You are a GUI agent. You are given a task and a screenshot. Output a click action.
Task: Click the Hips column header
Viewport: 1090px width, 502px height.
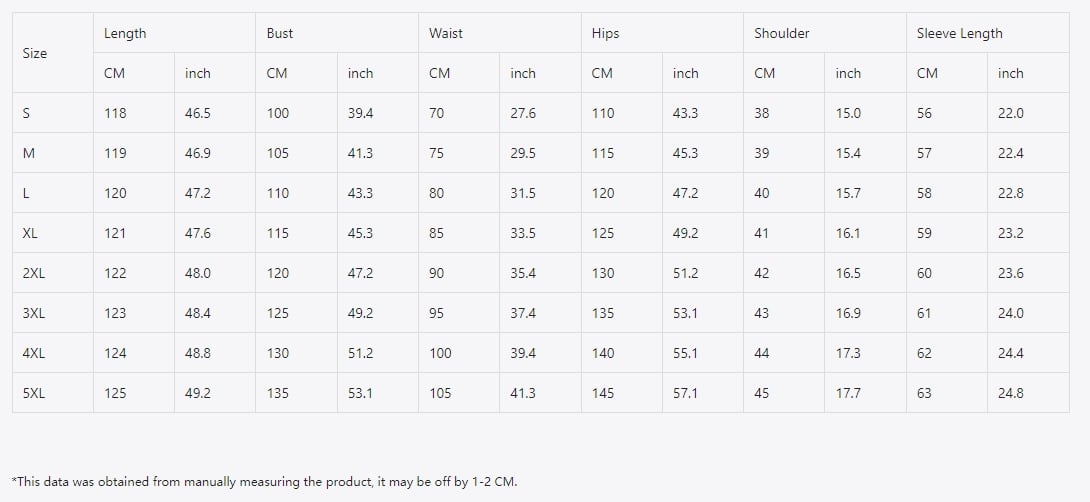662,33
